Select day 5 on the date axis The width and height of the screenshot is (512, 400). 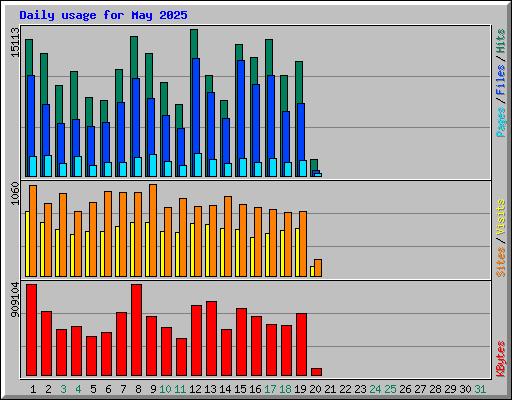[x=93, y=389]
